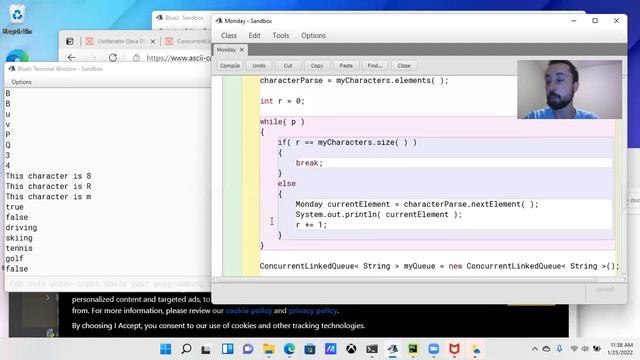The height and width of the screenshot is (360, 640).
Task: Open the Options menu of the BlueJ Terminal Window
Action: pyautogui.click(x=21, y=82)
